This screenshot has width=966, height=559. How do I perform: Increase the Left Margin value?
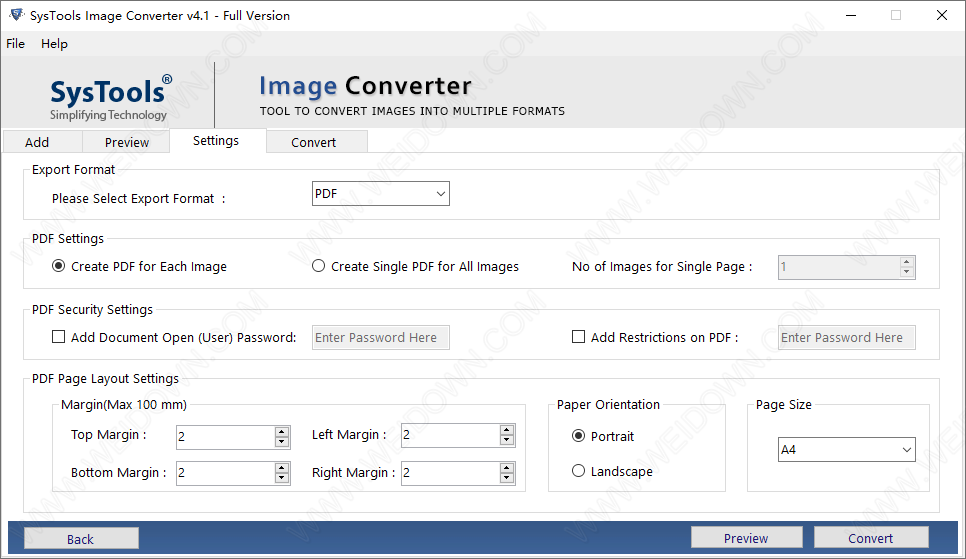(x=506, y=430)
